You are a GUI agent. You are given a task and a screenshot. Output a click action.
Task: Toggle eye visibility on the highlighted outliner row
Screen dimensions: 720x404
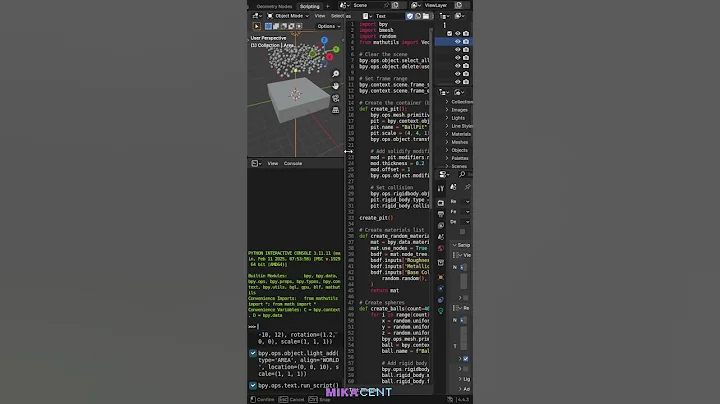tap(457, 41)
